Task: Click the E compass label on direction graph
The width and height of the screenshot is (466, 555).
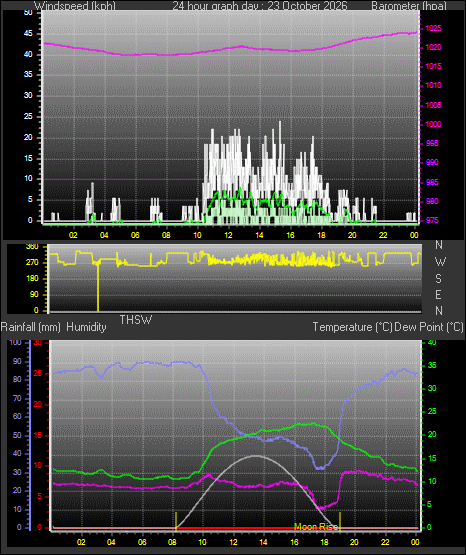Action: click(x=438, y=294)
